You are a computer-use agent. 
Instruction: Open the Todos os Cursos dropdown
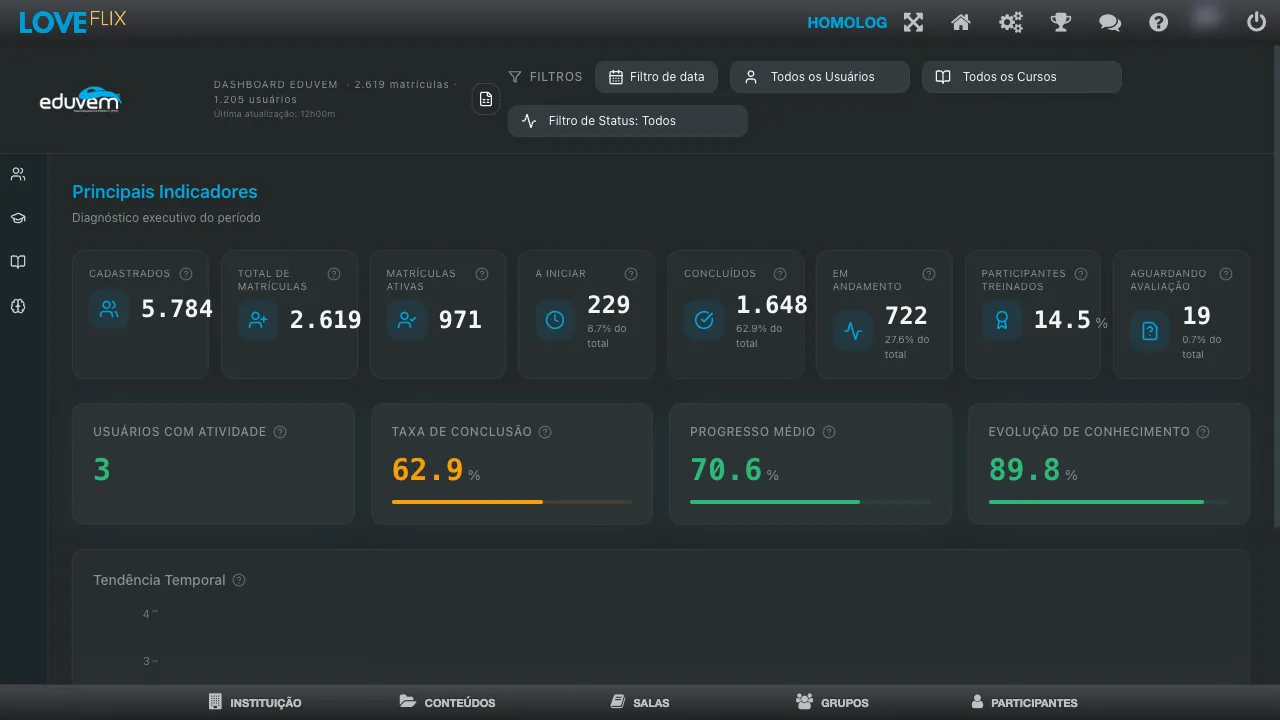(1022, 77)
